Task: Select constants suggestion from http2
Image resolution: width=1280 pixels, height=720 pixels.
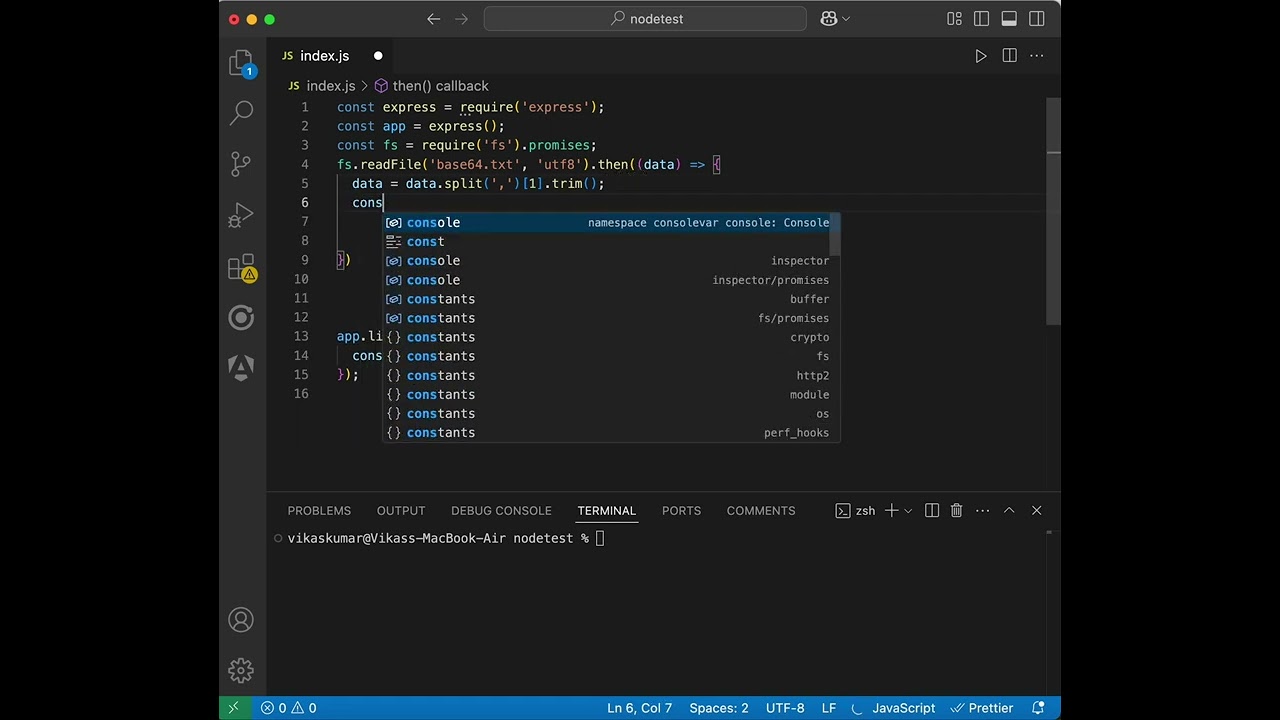Action: pyautogui.click(x=612, y=375)
